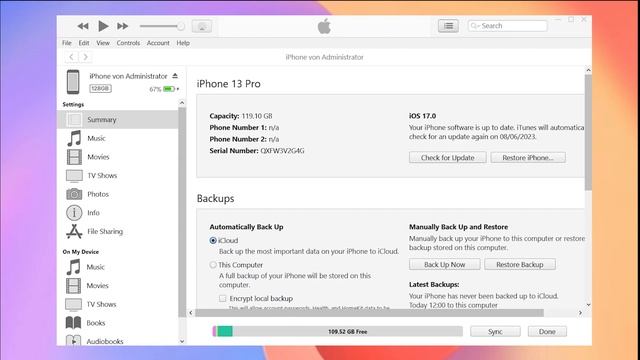The height and width of the screenshot is (360, 640).
Task: Click the Serial Number value
Action: tap(282, 151)
